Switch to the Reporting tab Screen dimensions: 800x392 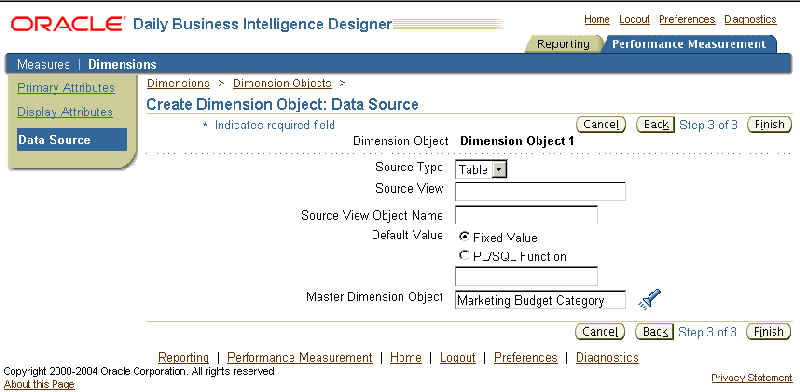point(563,44)
